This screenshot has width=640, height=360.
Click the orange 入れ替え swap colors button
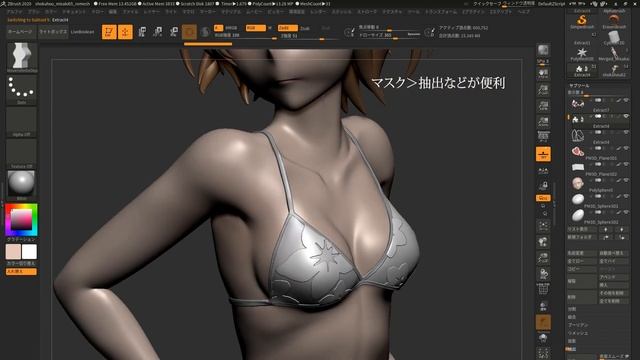(21, 271)
